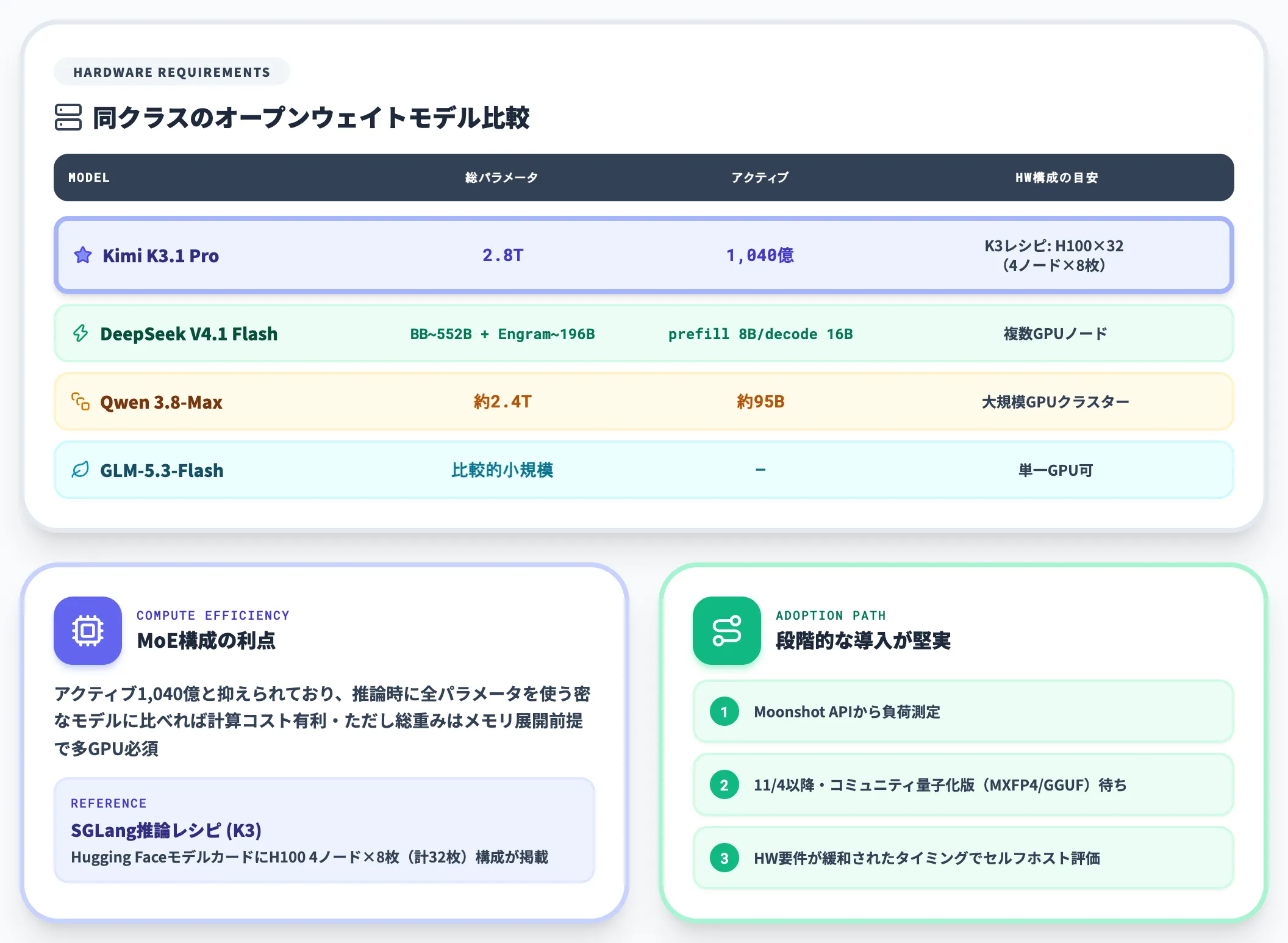Click the ADOPTION PATH label

coord(831,615)
